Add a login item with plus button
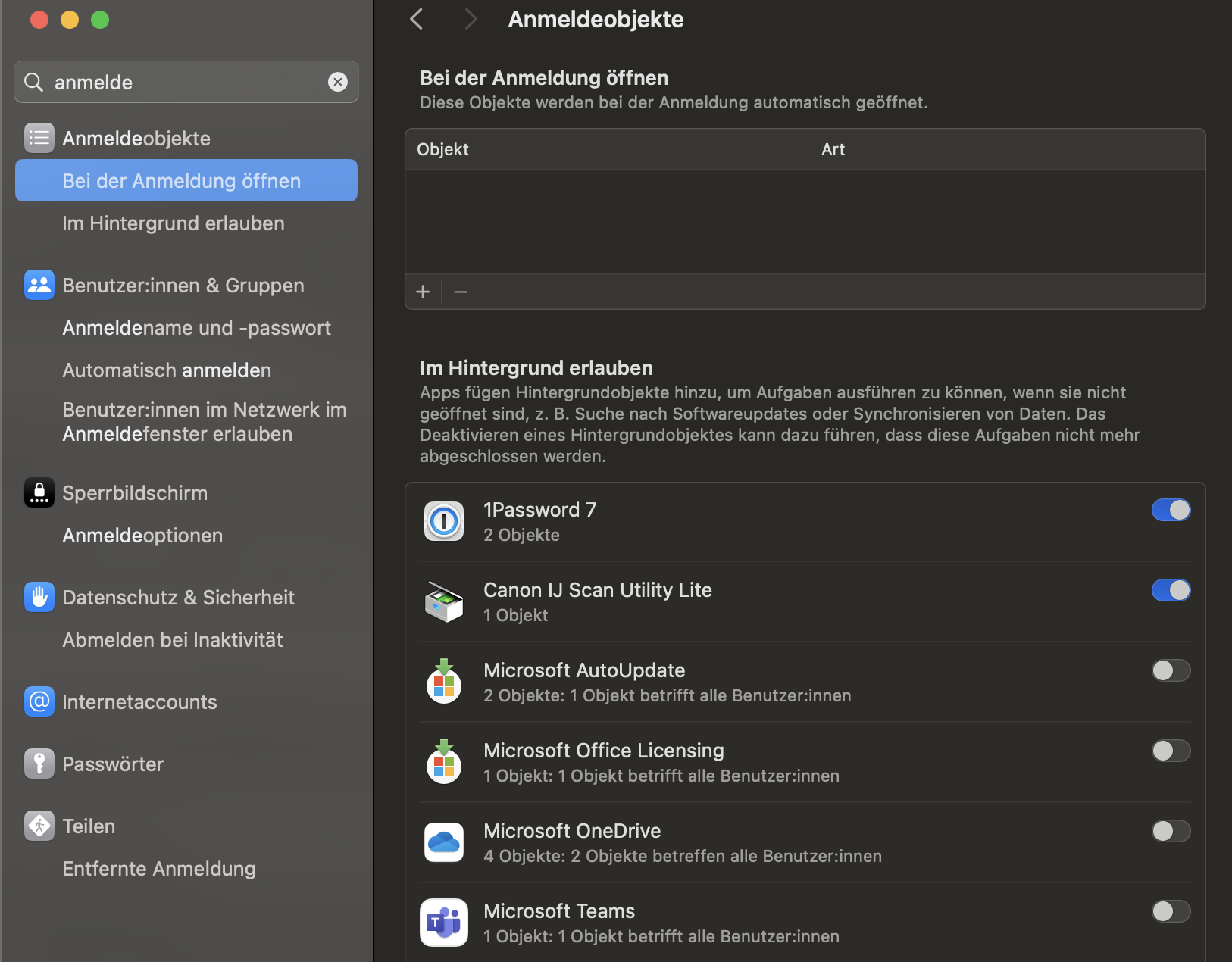The width and height of the screenshot is (1232, 962). click(423, 292)
